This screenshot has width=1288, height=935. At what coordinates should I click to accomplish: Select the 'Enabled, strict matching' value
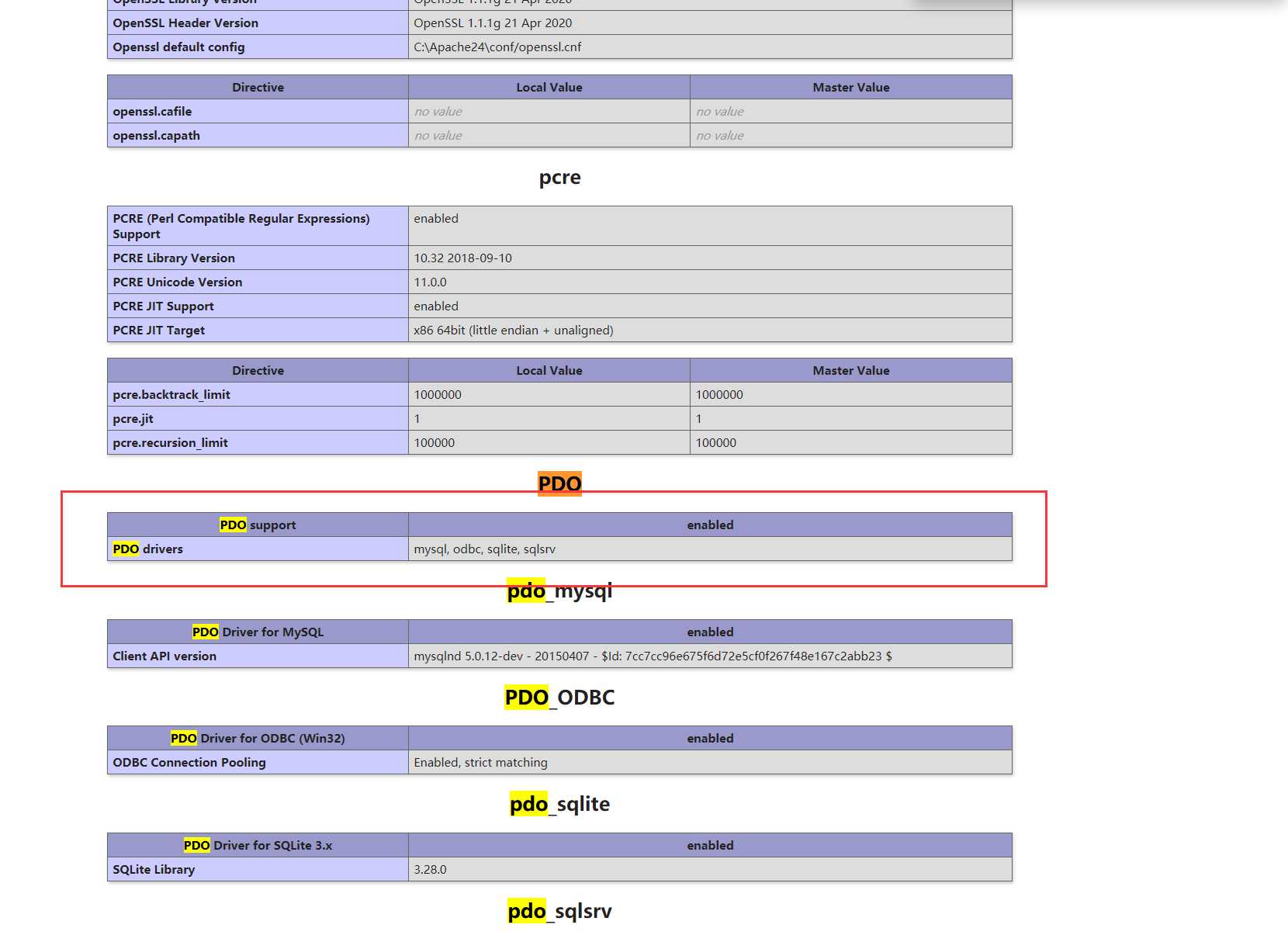(480, 763)
